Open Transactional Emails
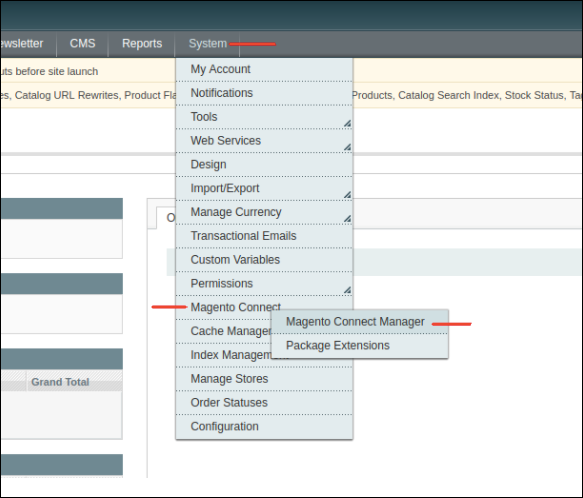The image size is (583, 498). (264, 236)
